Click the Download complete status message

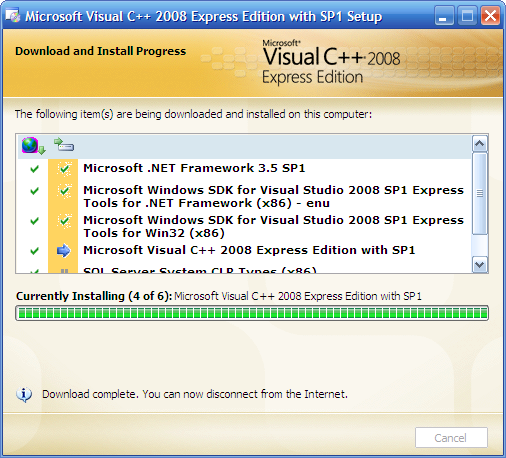pos(195,394)
